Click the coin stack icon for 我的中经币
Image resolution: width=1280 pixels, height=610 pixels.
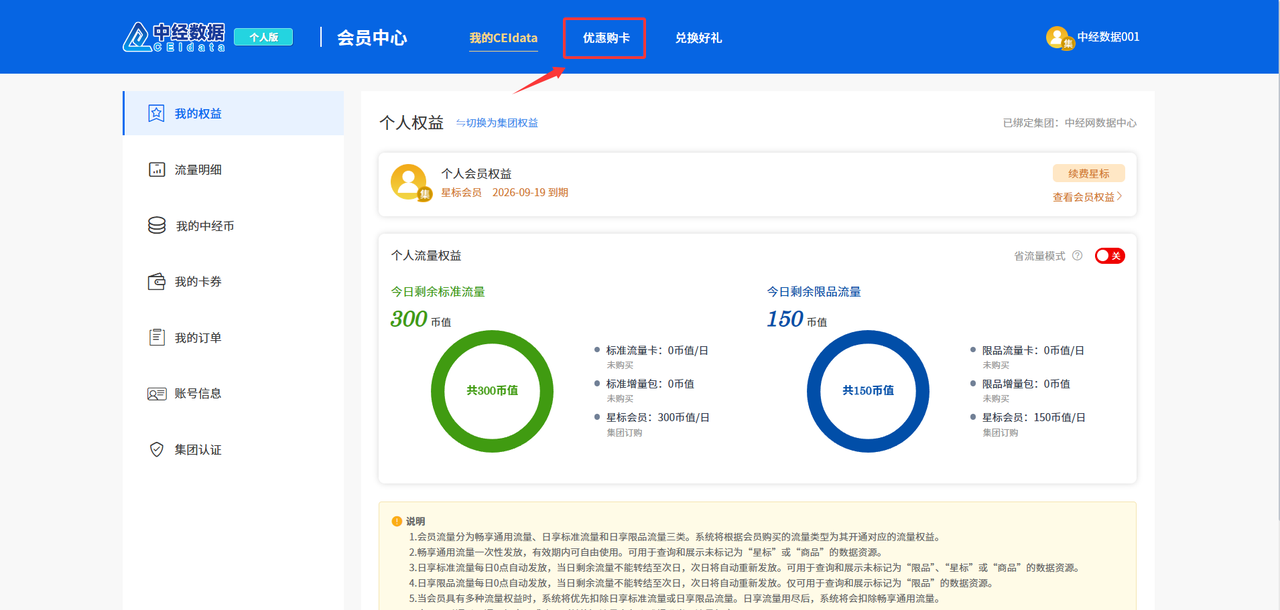[x=157, y=226]
